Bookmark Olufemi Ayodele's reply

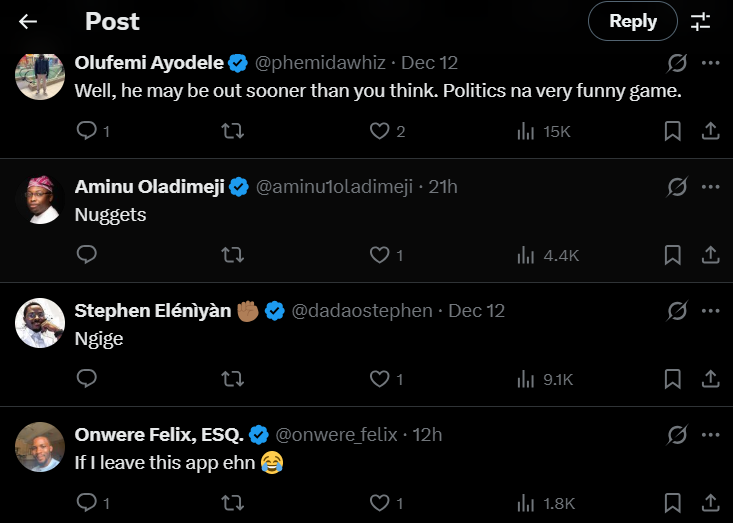tap(673, 131)
